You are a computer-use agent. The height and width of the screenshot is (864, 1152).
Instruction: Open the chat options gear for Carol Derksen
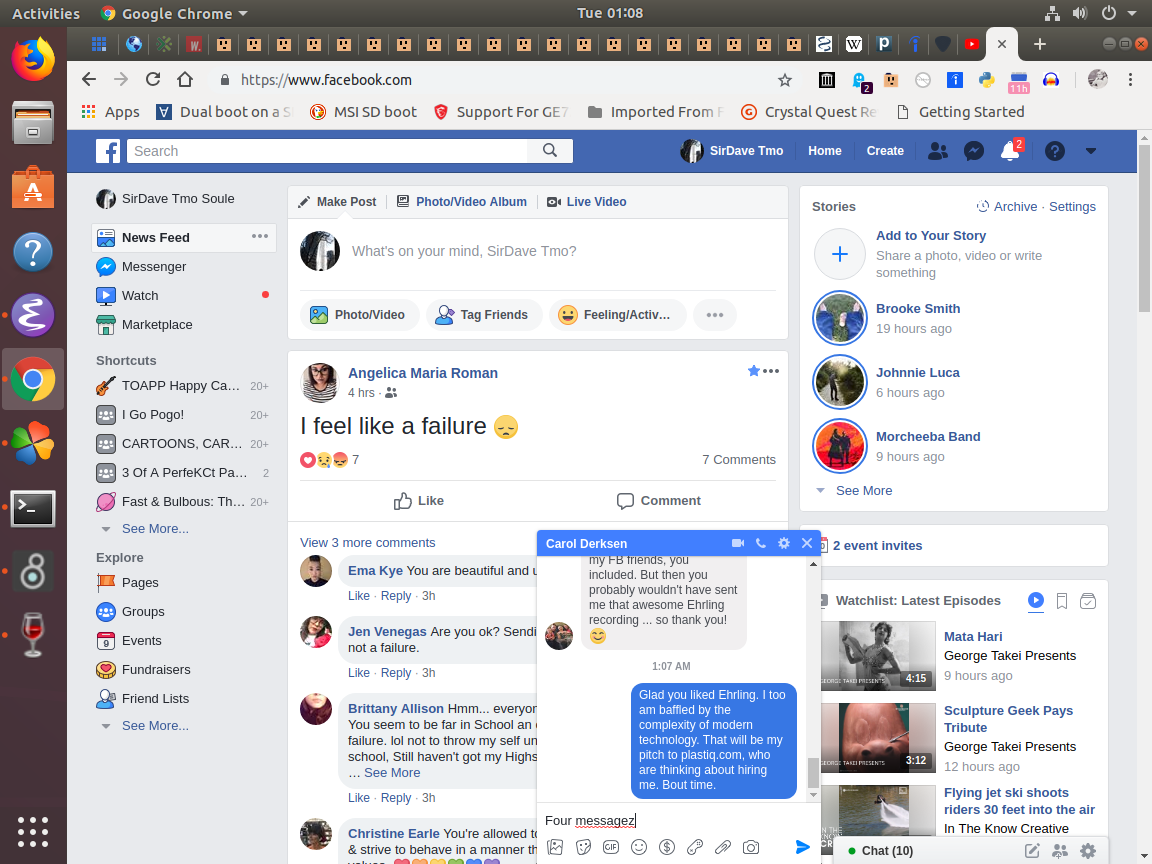click(784, 543)
